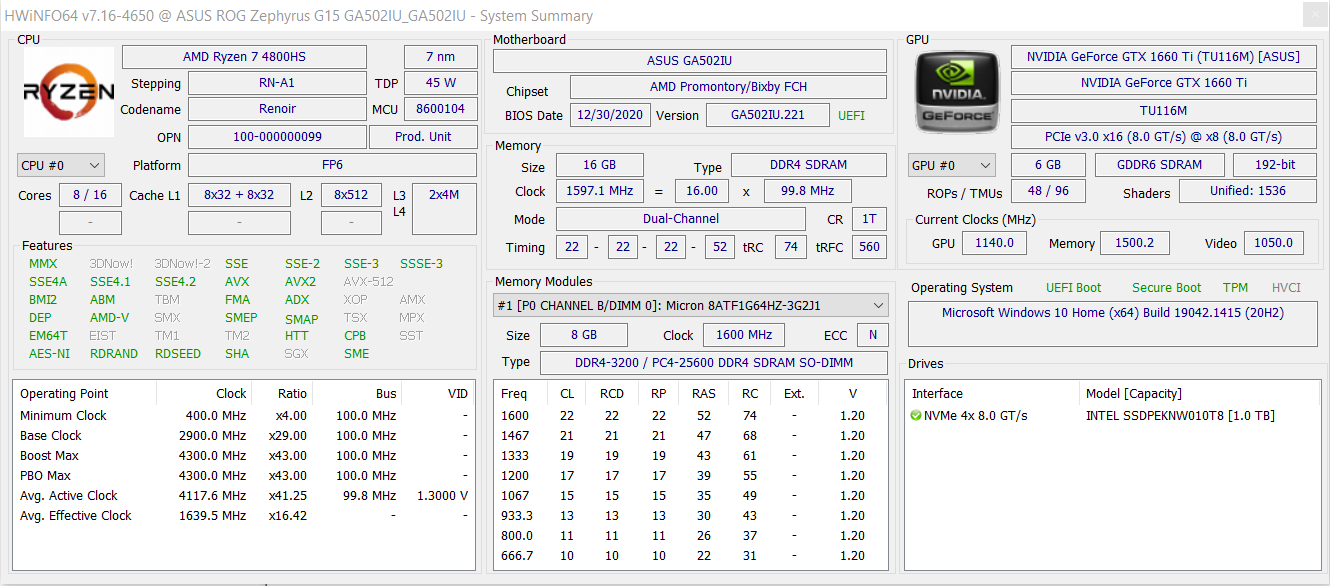Select the Base Clock row in the clock table
This screenshot has width=1330, height=586.
(x=244, y=436)
